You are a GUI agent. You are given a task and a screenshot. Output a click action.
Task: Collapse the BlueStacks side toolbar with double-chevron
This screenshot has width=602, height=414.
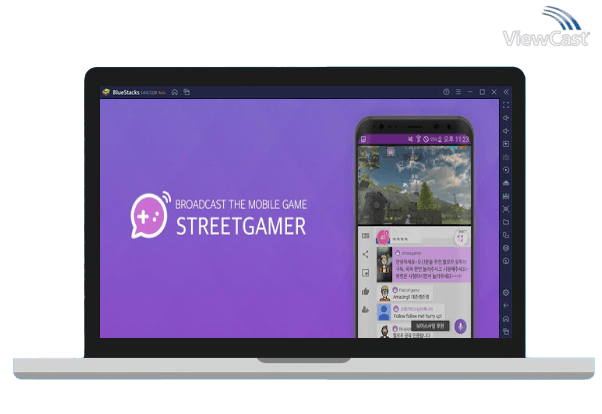(x=506, y=92)
